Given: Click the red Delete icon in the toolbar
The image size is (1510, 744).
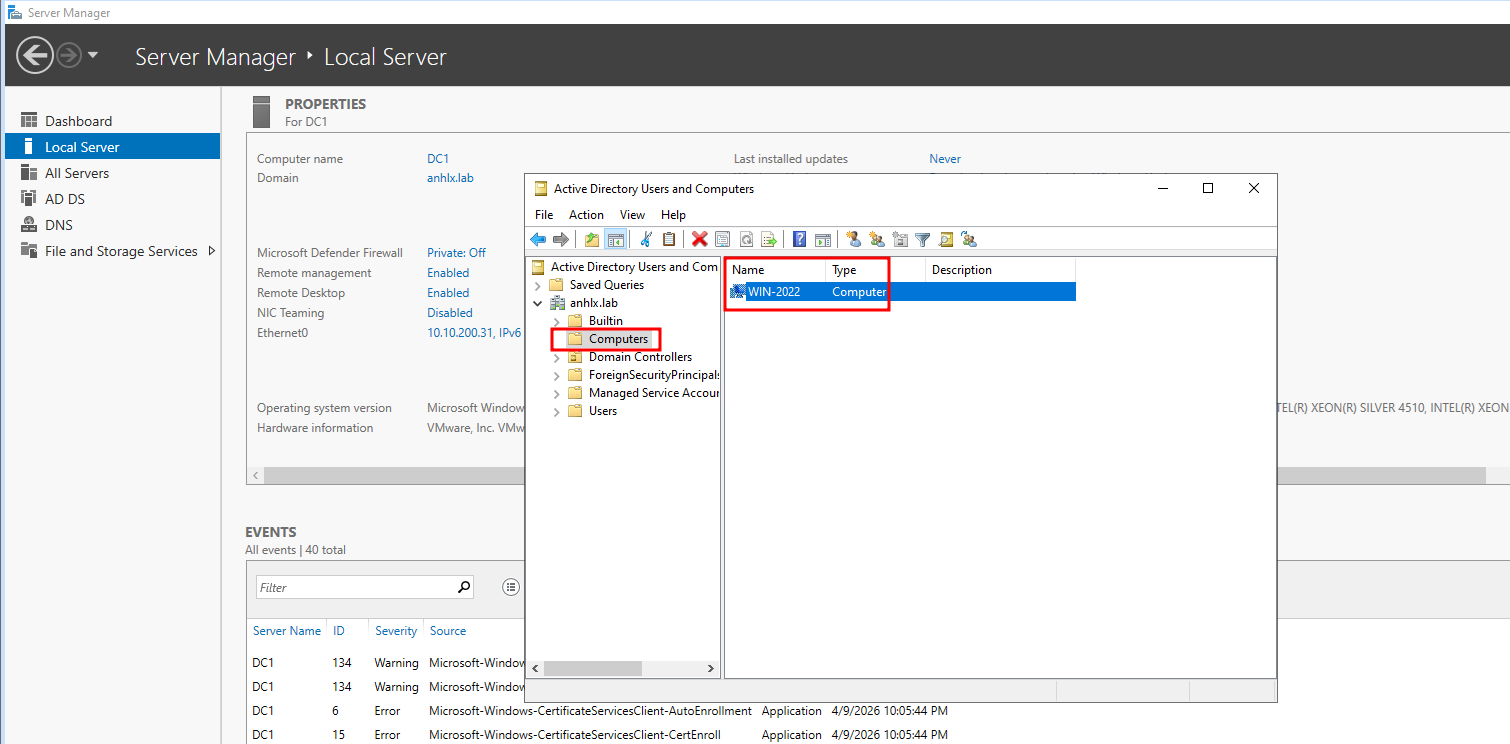Looking at the screenshot, I should coord(699,239).
